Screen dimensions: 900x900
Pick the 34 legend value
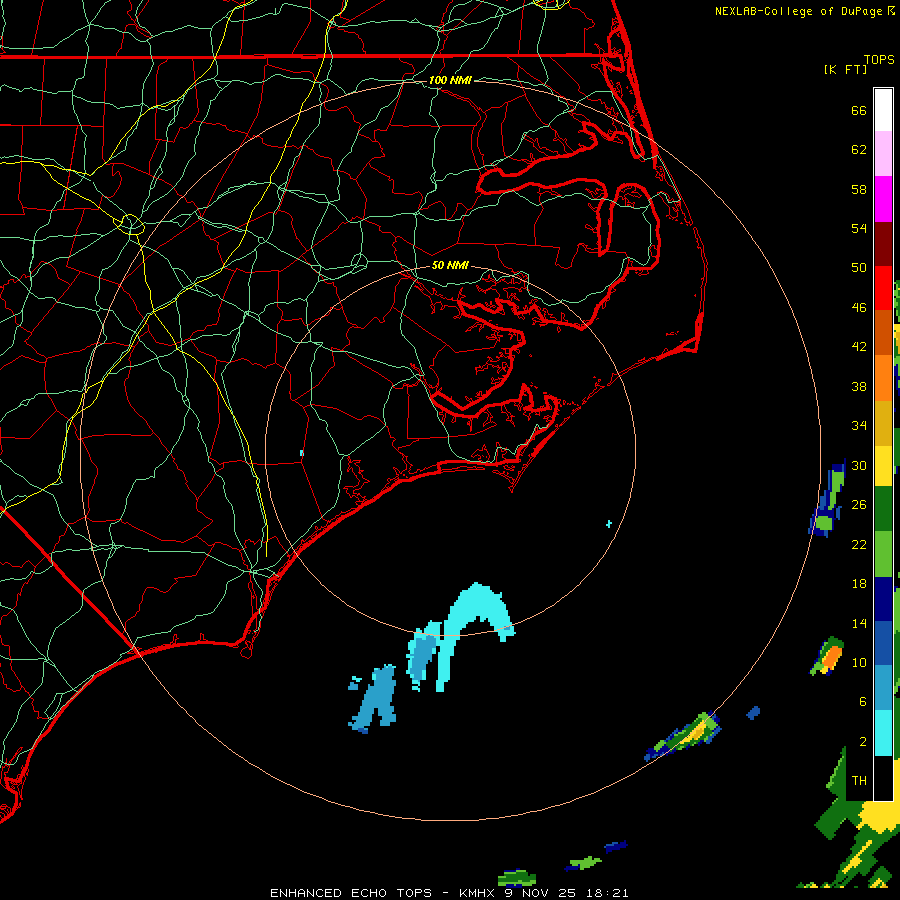point(859,425)
